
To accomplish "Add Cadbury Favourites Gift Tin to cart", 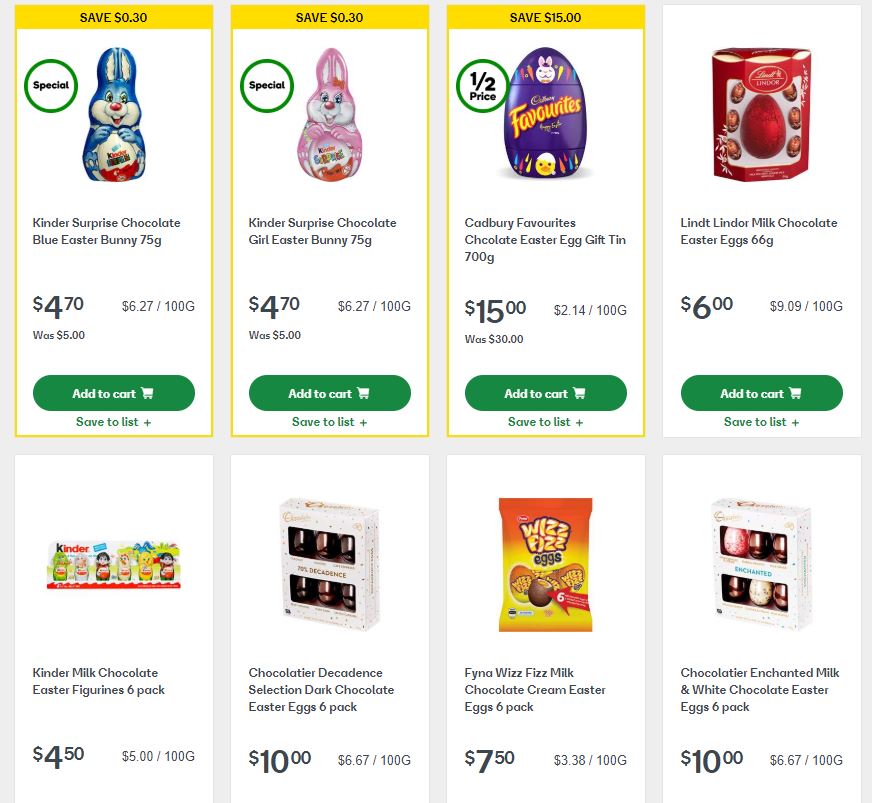I will pyautogui.click(x=545, y=392).
